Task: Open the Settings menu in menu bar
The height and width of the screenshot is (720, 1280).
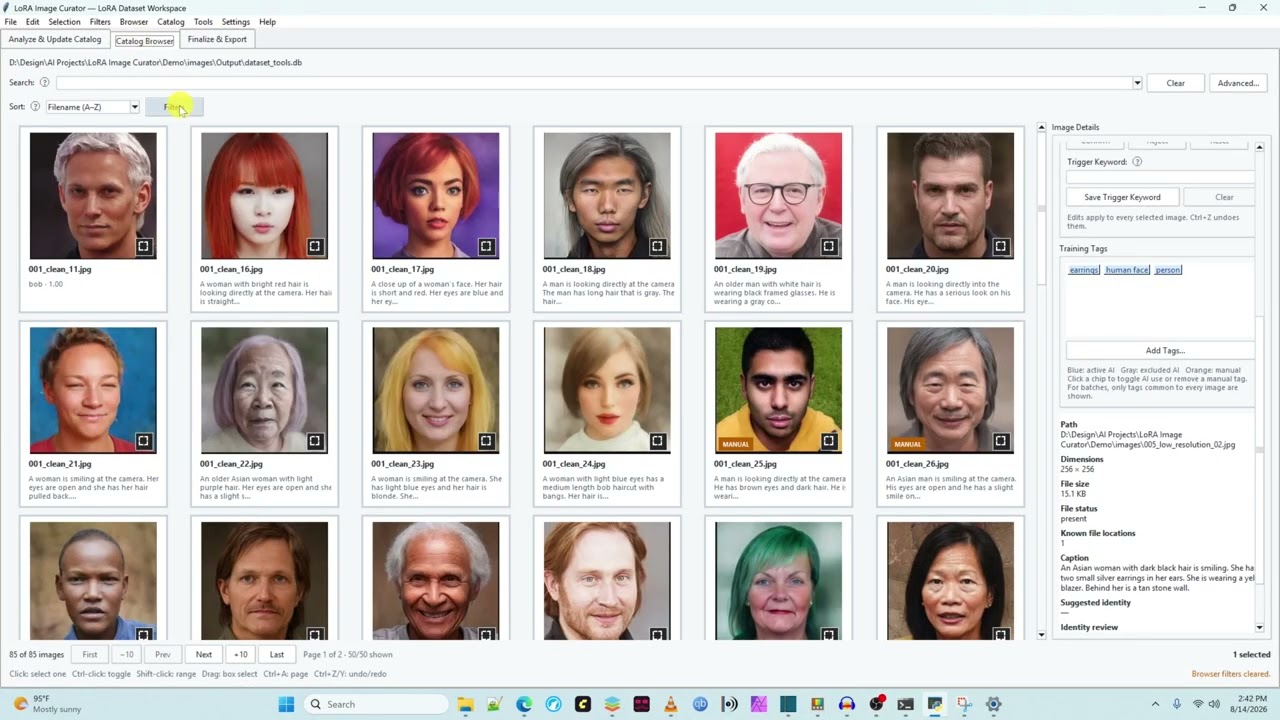Action: [236, 22]
